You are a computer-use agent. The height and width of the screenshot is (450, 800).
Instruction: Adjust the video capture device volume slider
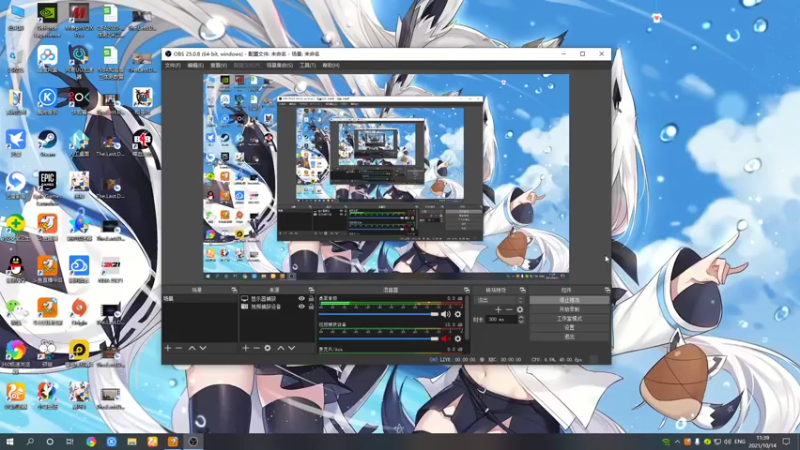pos(379,339)
